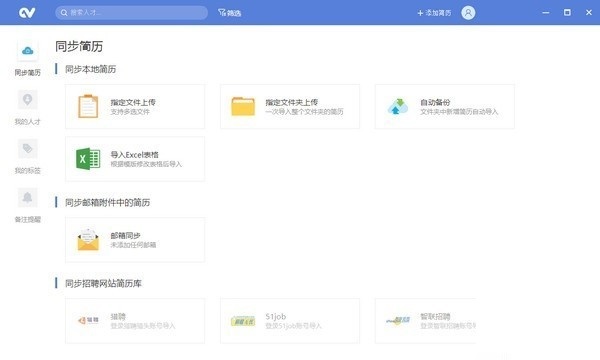The width and height of the screenshot is (600, 360).
Task: Click the user avatar icon
Action: point(468,13)
